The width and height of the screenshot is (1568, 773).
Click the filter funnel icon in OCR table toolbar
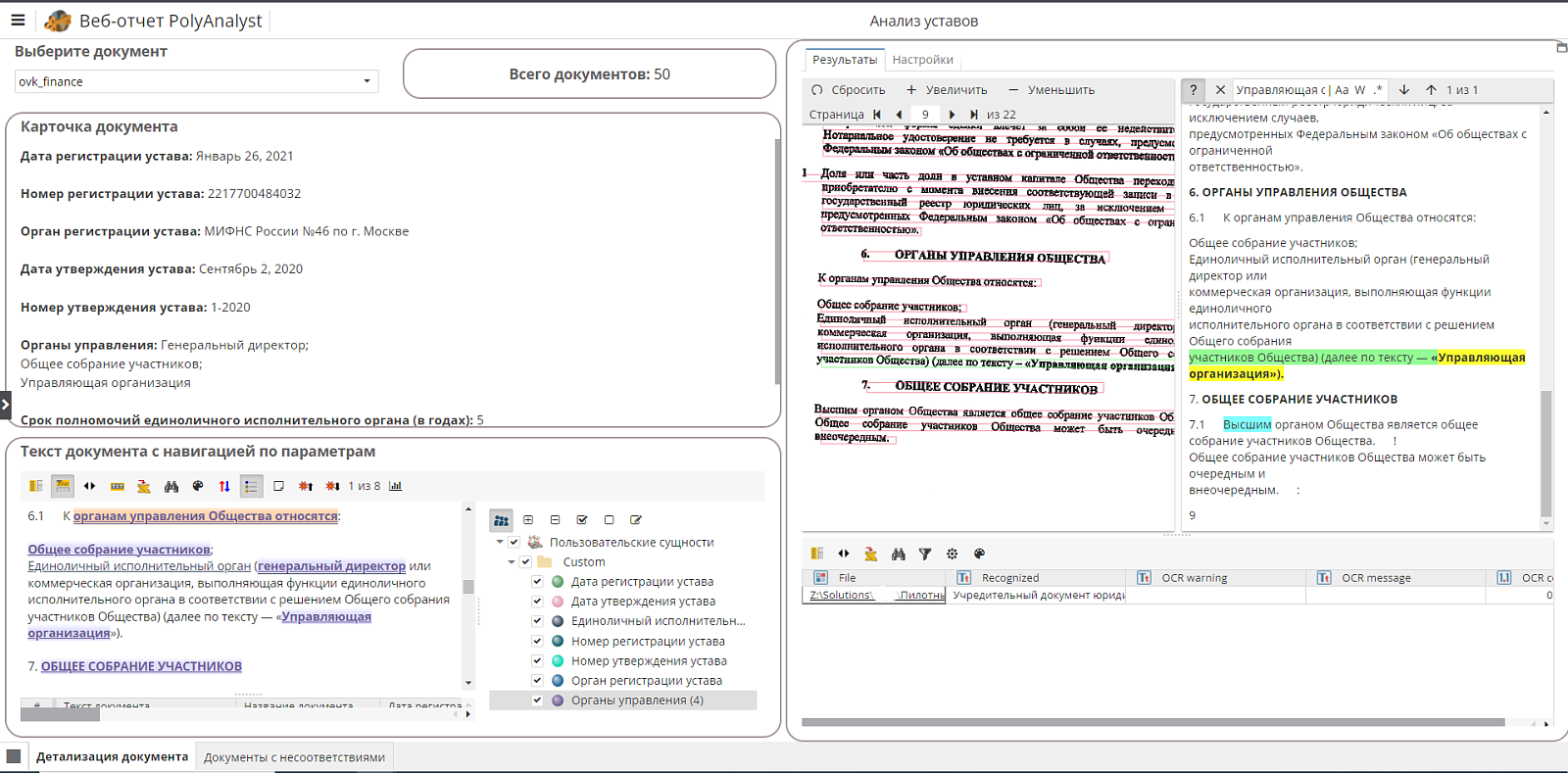925,554
